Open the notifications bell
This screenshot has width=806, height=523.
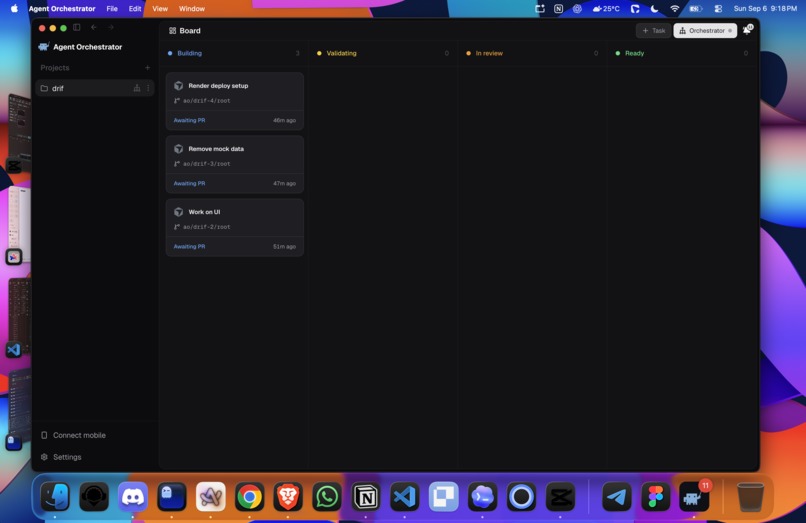coord(747,30)
